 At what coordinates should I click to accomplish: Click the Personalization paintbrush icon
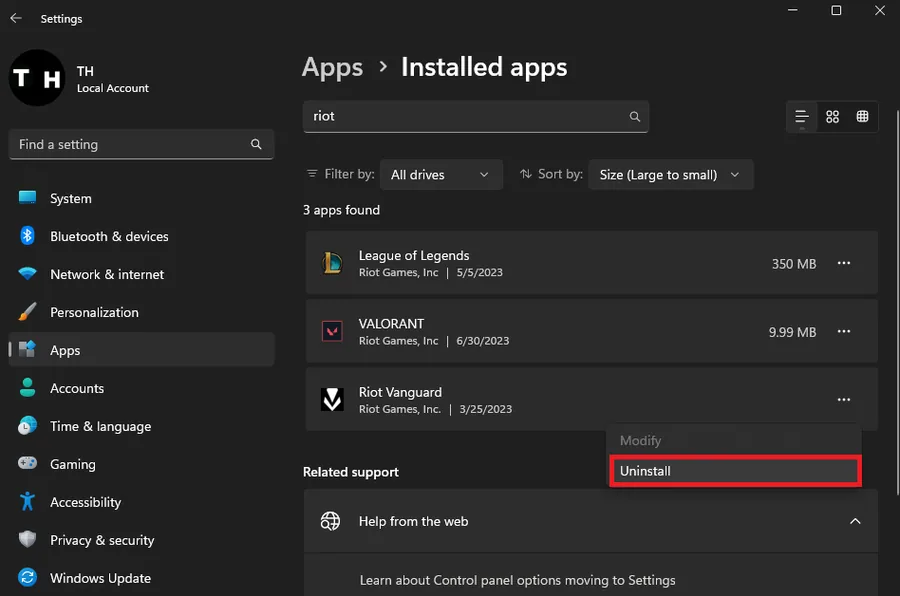(x=27, y=312)
